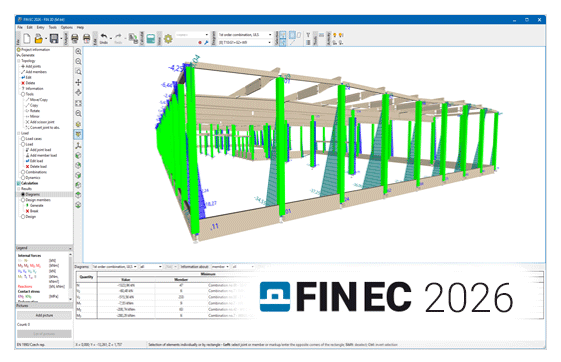561x362 pixels.
Task: Zoom out with the second magnifier icon
Action: 78,62
